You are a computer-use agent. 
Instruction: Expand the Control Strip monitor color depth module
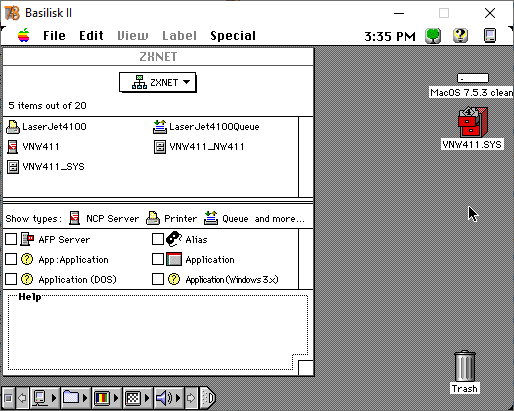107,398
